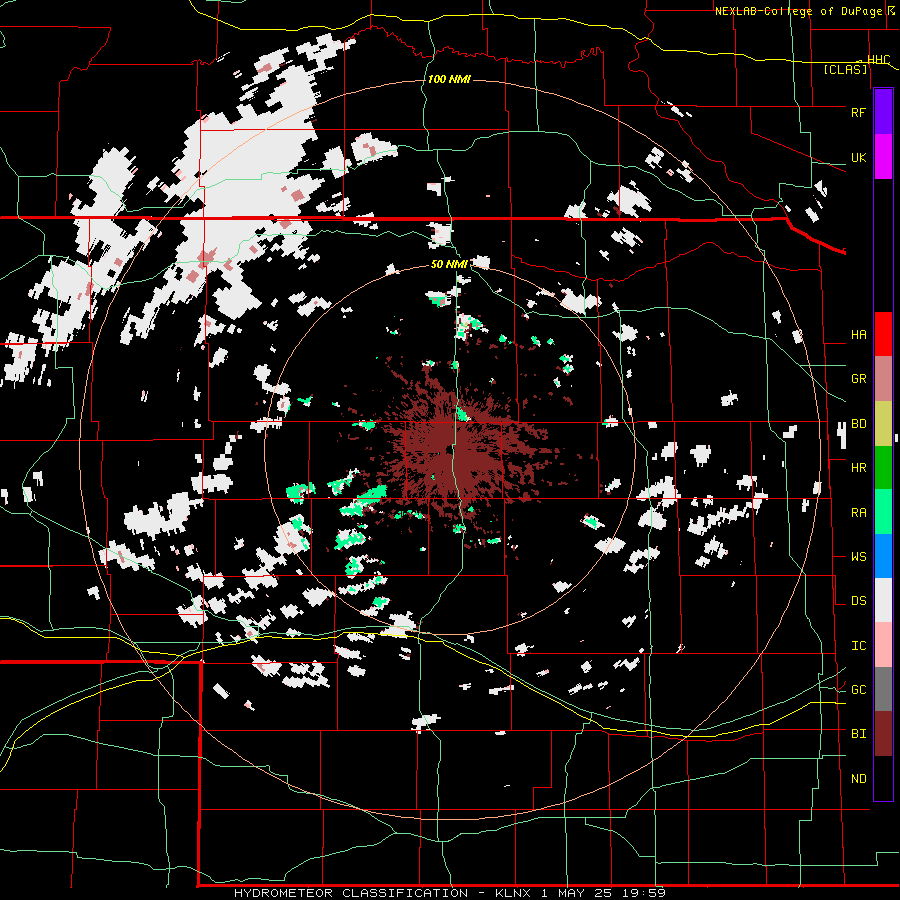This screenshot has width=900, height=900.
Task: Click the blue WS wet snow swatch
Action: click(x=883, y=556)
